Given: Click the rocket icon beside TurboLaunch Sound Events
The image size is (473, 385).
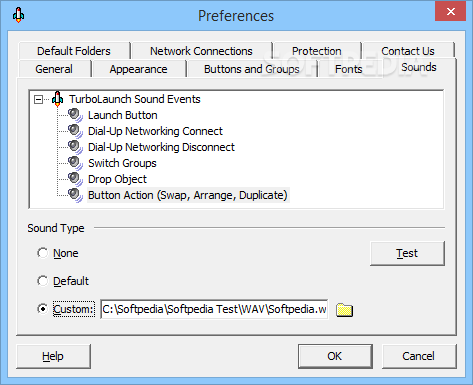Looking at the screenshot, I should [58, 99].
